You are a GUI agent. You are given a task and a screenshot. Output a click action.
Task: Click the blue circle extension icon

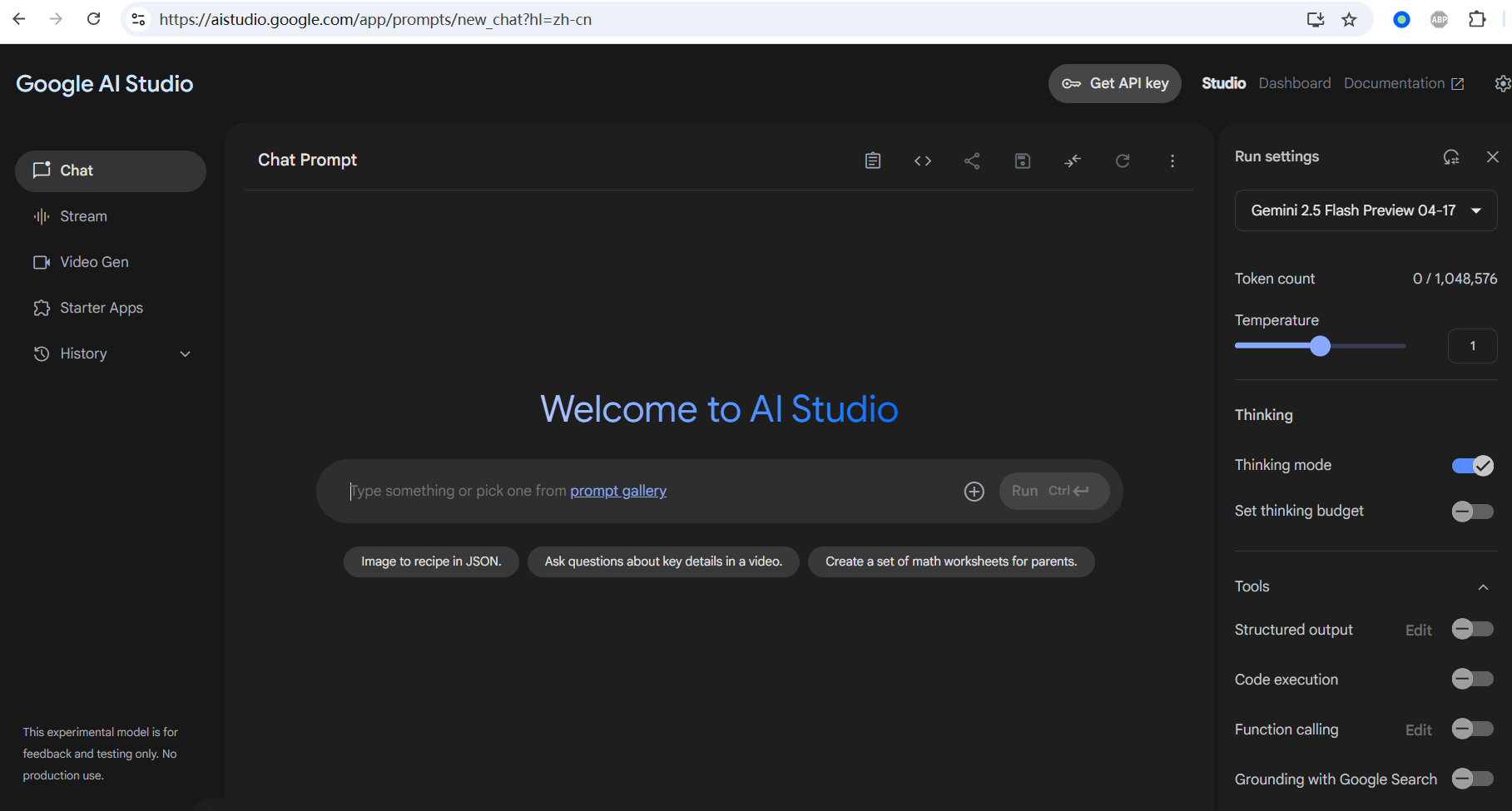pyautogui.click(x=1401, y=19)
